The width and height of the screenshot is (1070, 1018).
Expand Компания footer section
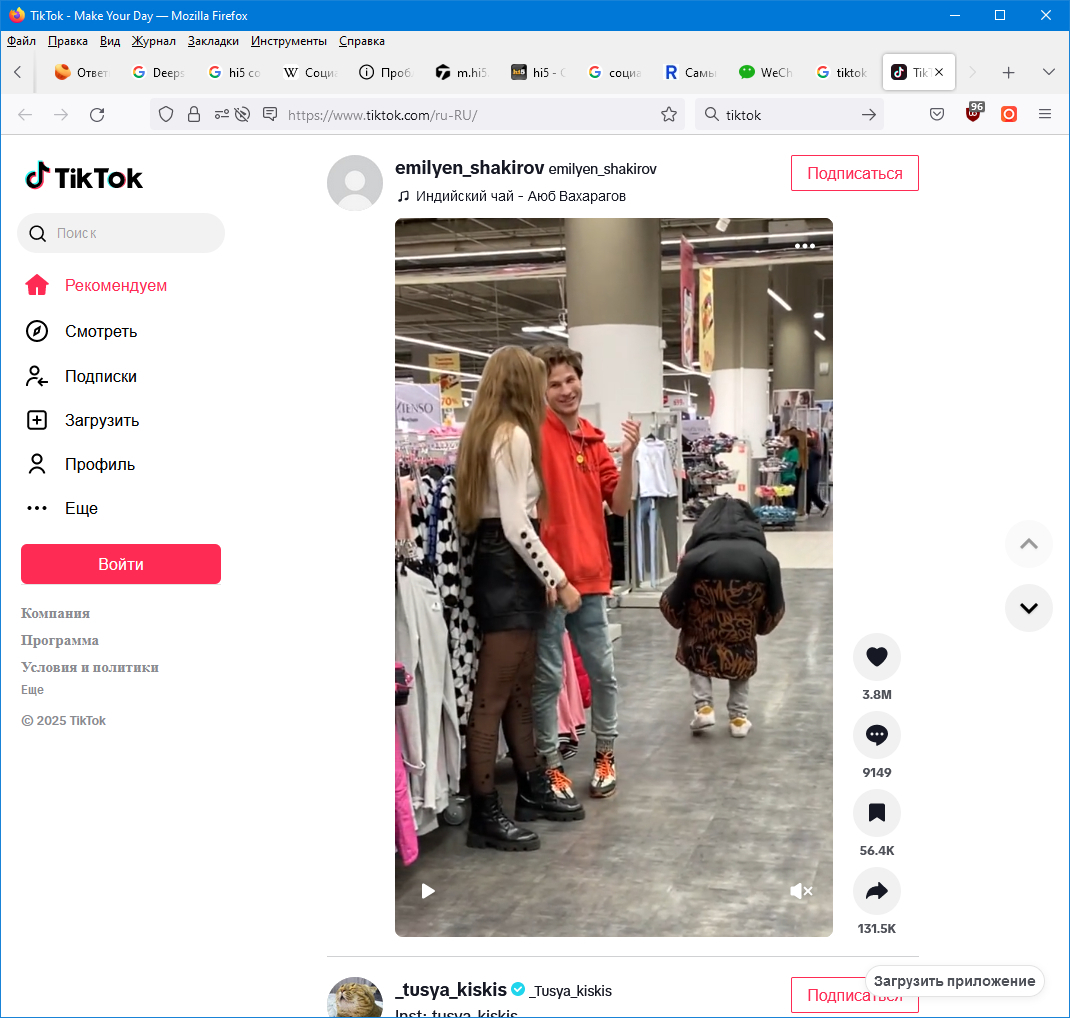click(x=55, y=613)
